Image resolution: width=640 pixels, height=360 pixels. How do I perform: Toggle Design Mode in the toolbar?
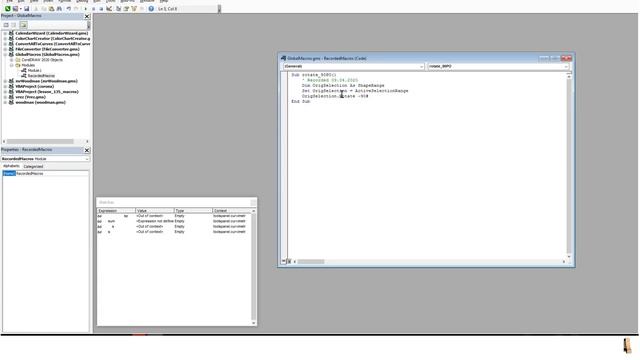[x=109, y=9]
